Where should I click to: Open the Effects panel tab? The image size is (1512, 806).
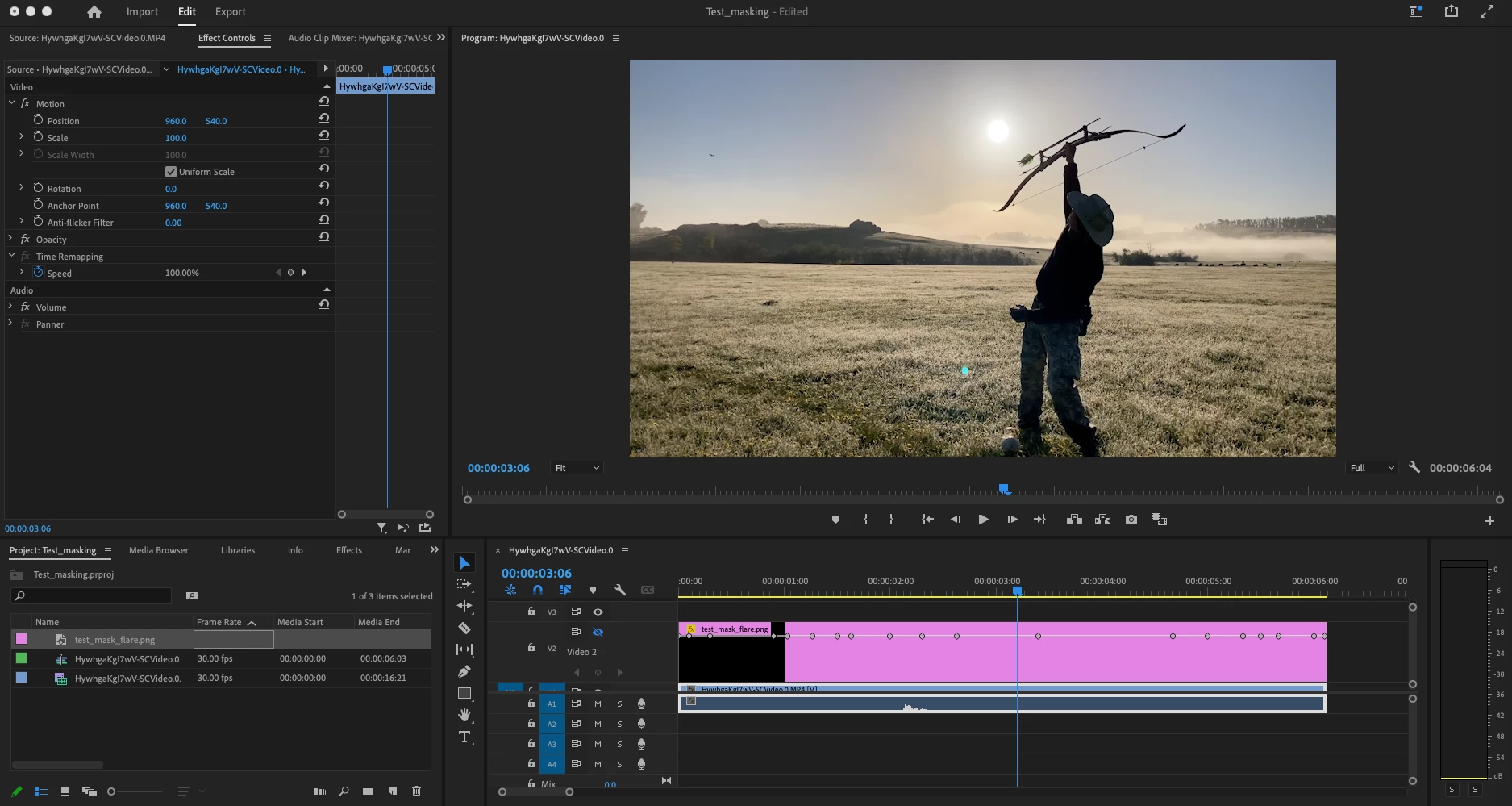click(x=348, y=550)
